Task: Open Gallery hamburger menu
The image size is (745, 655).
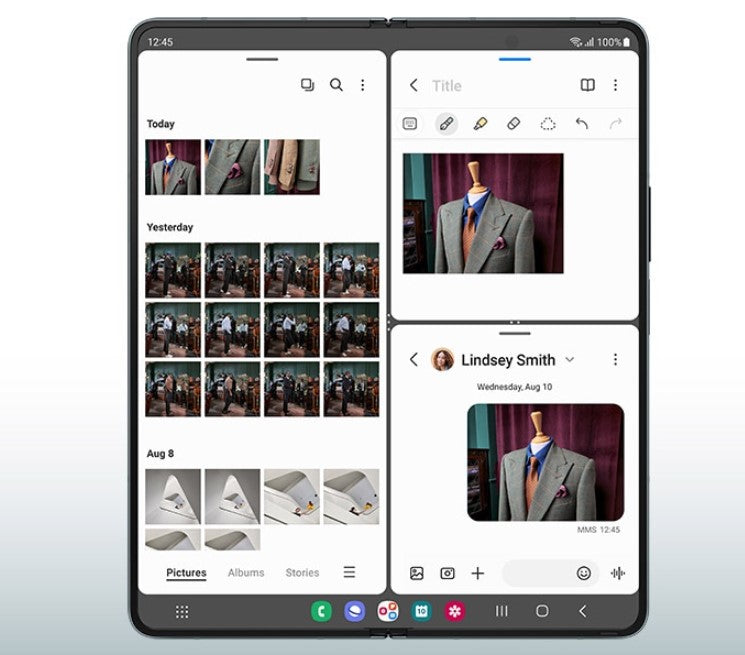Action: (349, 572)
